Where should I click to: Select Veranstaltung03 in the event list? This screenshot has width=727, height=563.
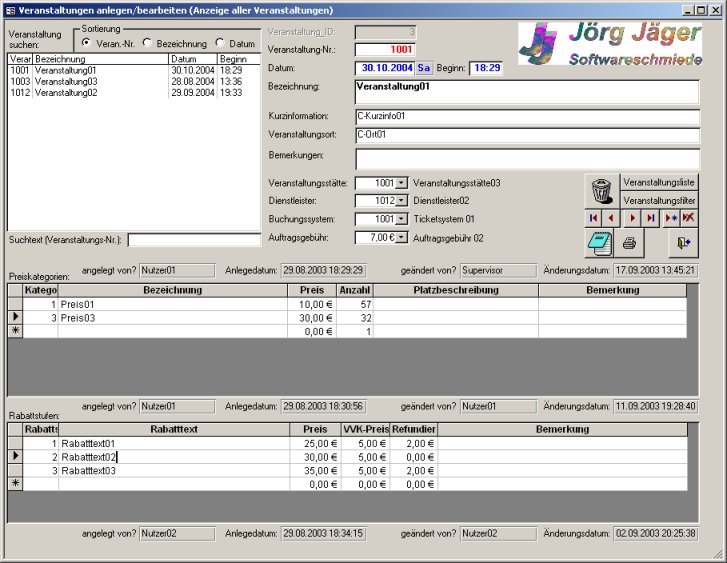pyautogui.click(x=65, y=82)
